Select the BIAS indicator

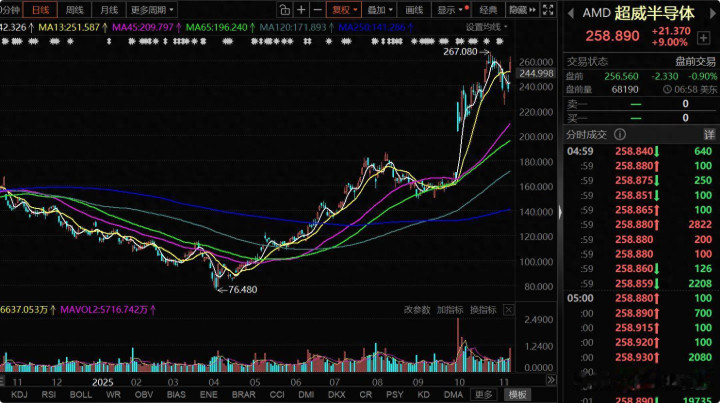pyautogui.click(x=176, y=394)
